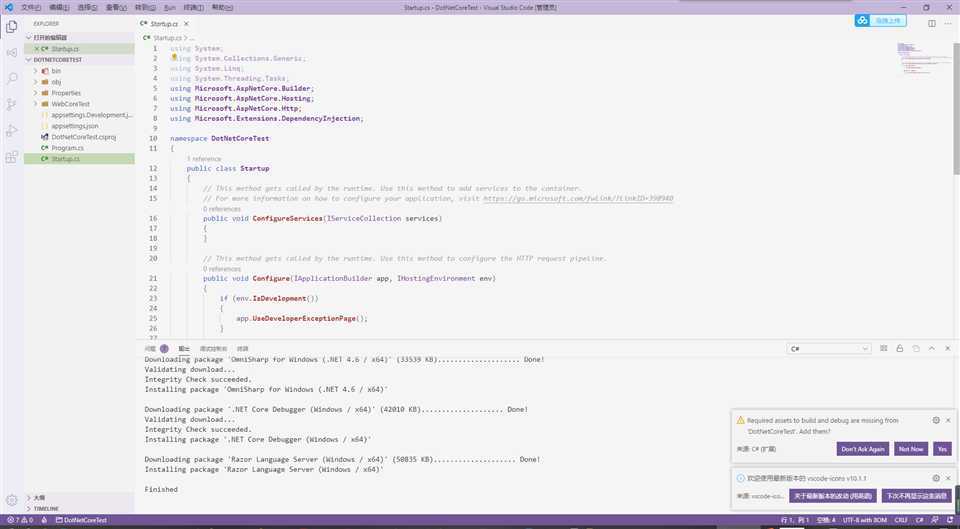This screenshot has width=960, height=529.
Task: Open the Visual Studio icon in activity bar
Action: click(12, 53)
